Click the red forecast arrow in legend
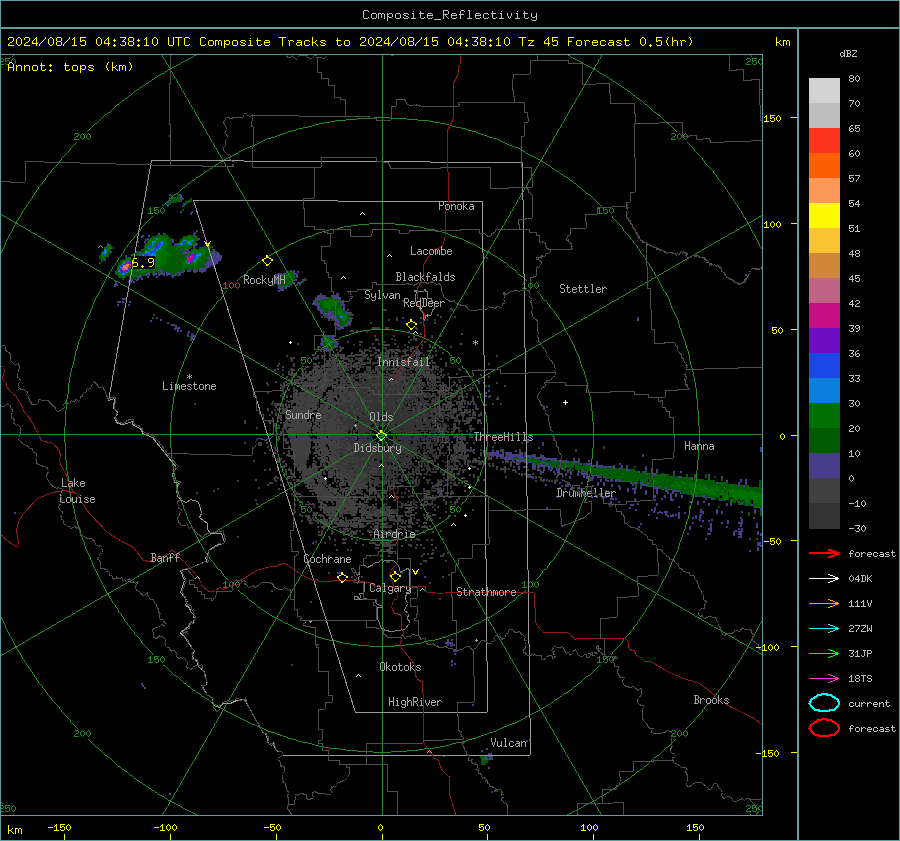This screenshot has height=841, width=900. click(x=824, y=553)
